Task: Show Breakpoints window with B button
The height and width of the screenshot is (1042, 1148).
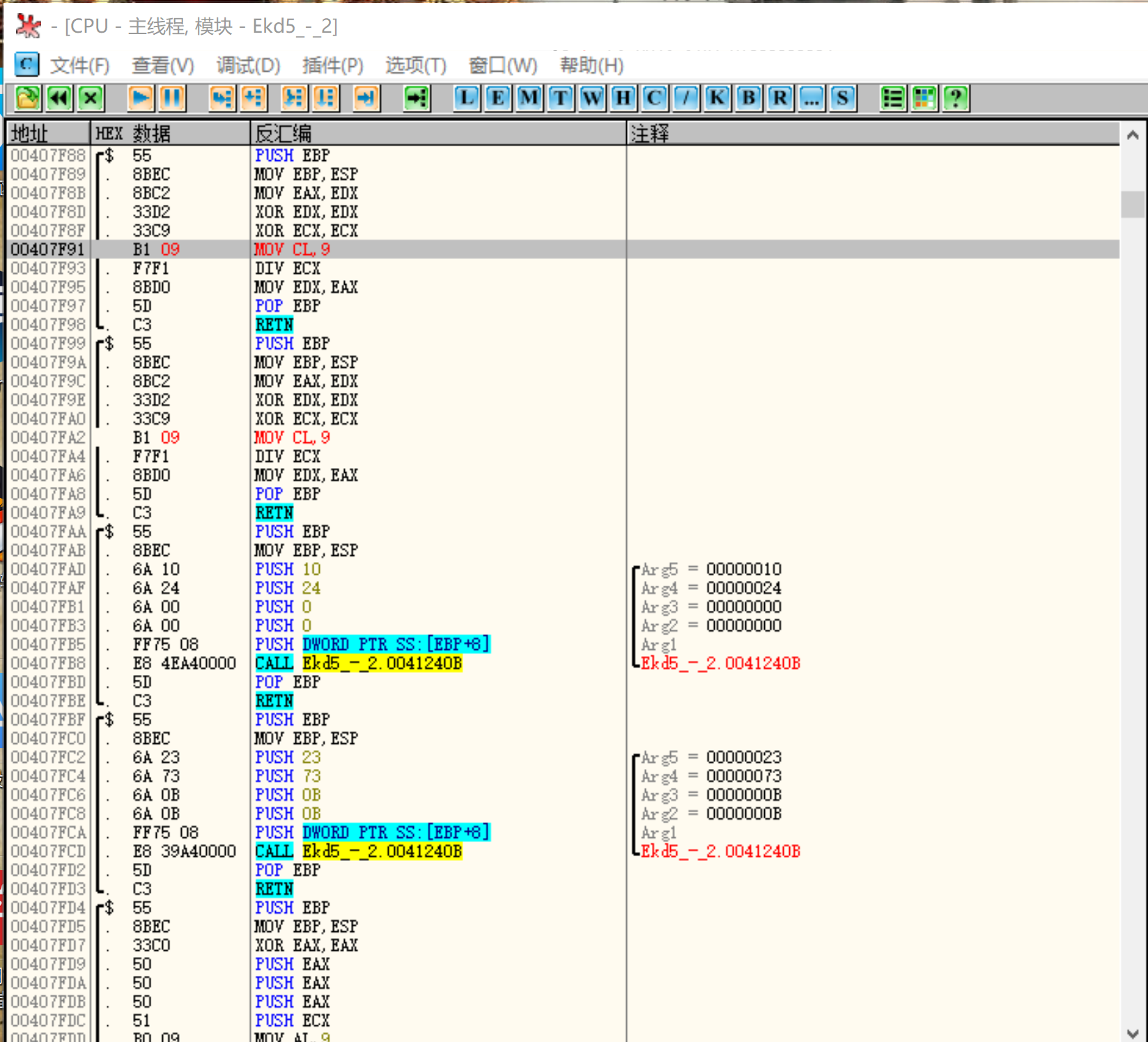Action: pos(748,98)
